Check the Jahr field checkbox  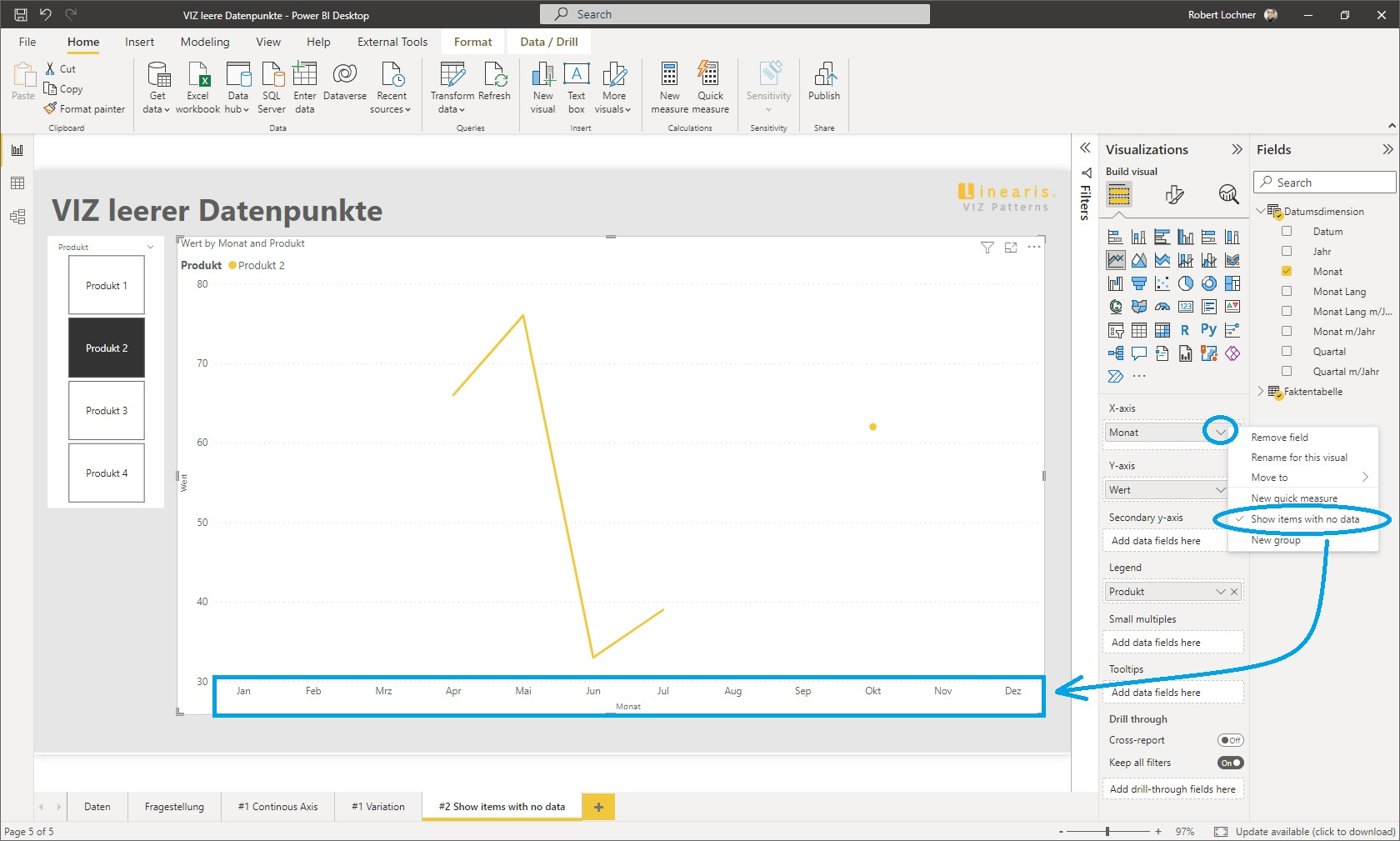1287,251
